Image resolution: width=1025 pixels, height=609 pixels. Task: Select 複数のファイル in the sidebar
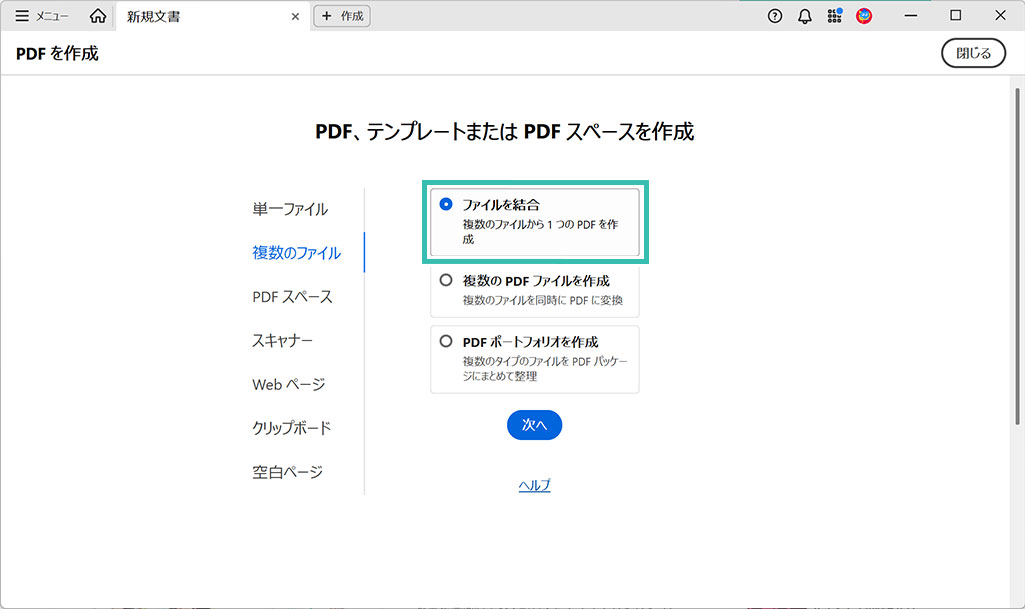296,253
